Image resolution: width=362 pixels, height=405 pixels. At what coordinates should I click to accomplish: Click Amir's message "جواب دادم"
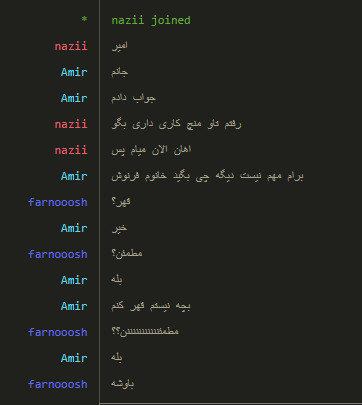133,98
